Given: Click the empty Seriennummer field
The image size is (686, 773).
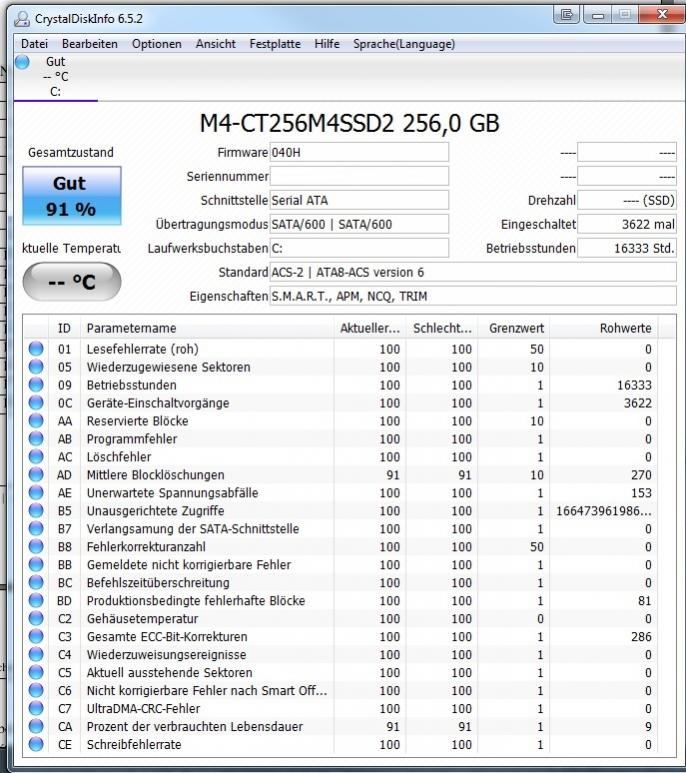Looking at the screenshot, I should (x=359, y=176).
